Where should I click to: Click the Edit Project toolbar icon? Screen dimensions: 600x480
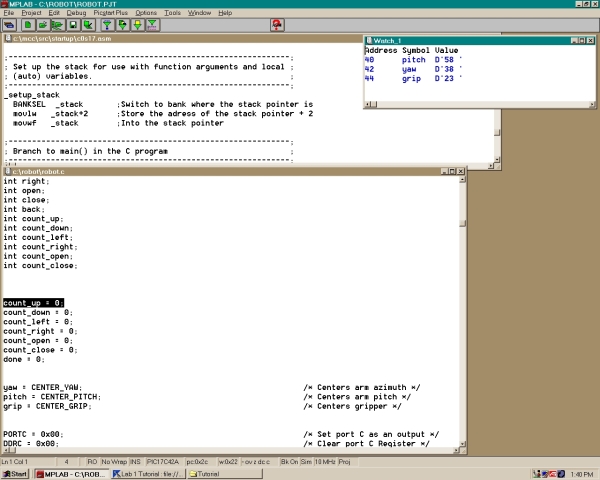[88, 25]
